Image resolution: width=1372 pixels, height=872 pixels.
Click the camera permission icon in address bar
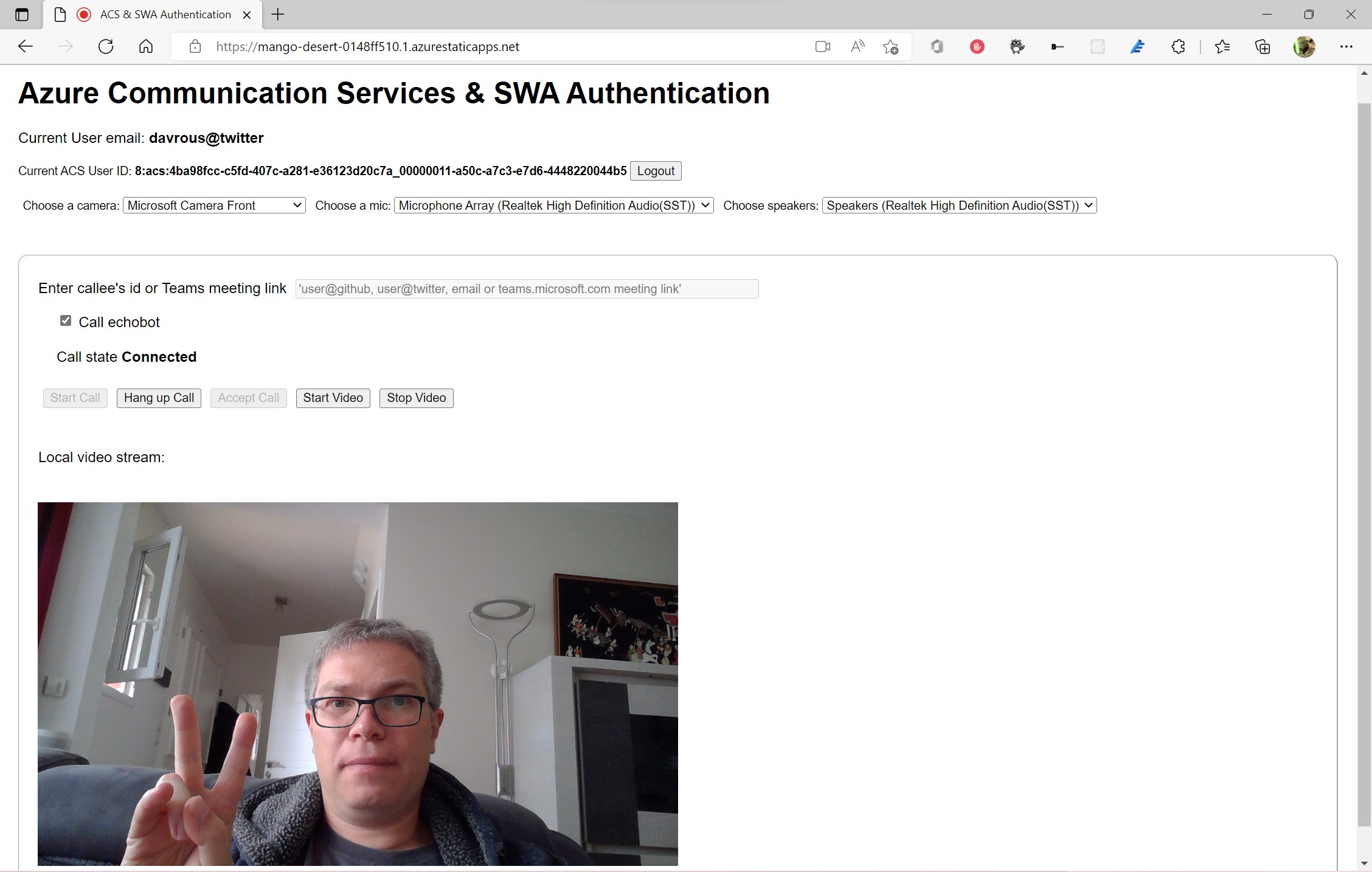tap(823, 47)
